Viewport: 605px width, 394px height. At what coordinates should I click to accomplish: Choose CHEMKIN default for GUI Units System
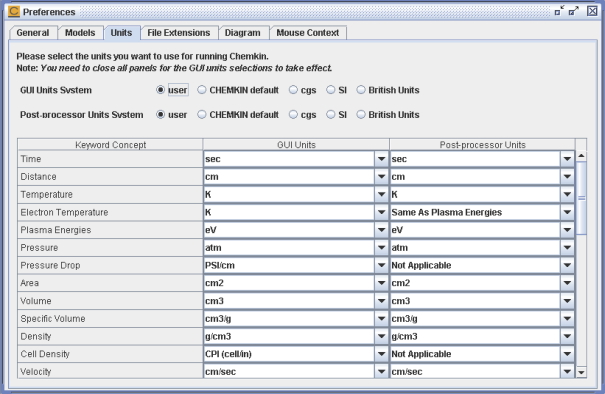[238, 90]
